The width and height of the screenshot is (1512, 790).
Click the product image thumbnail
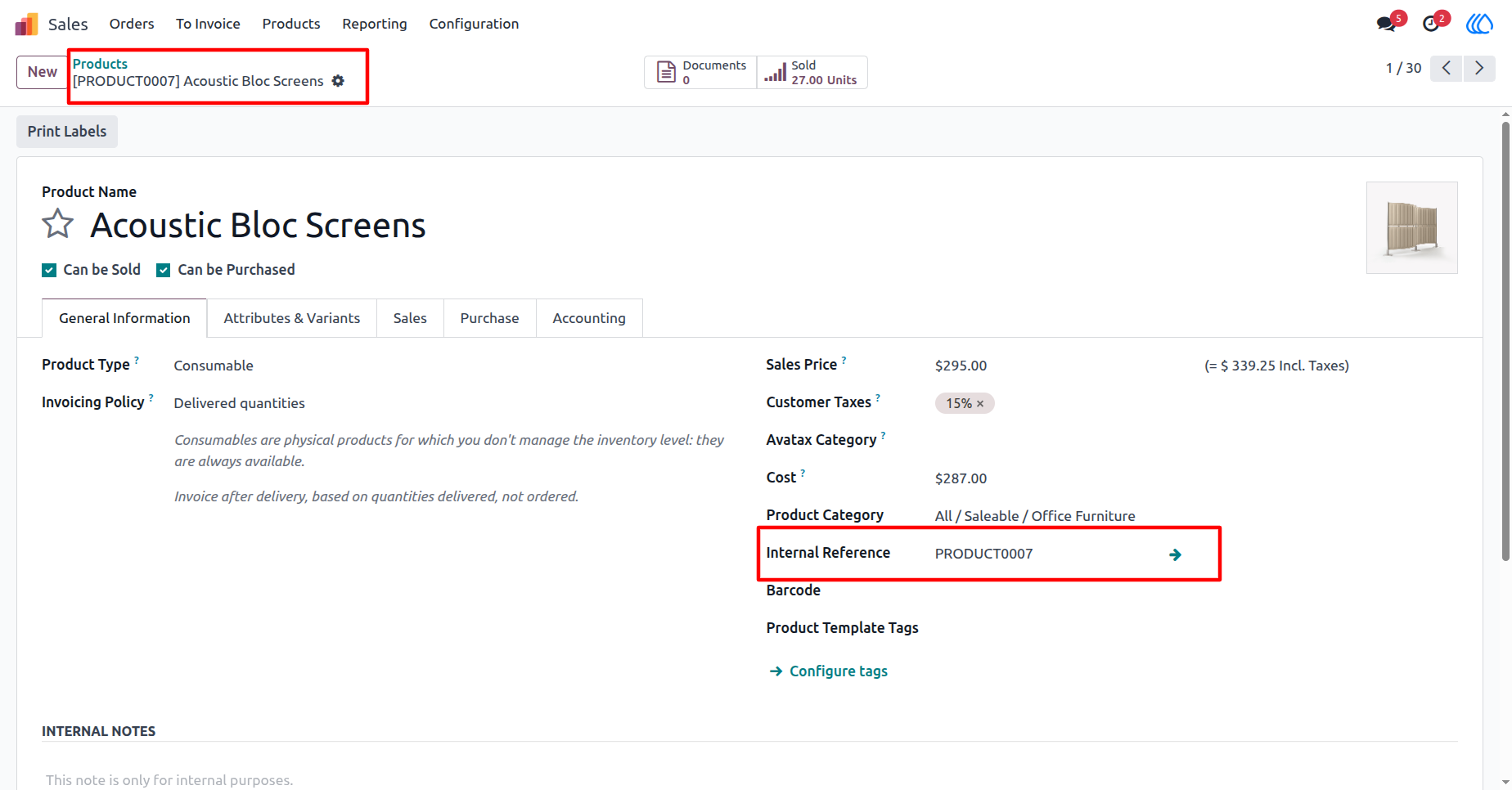[x=1412, y=227]
